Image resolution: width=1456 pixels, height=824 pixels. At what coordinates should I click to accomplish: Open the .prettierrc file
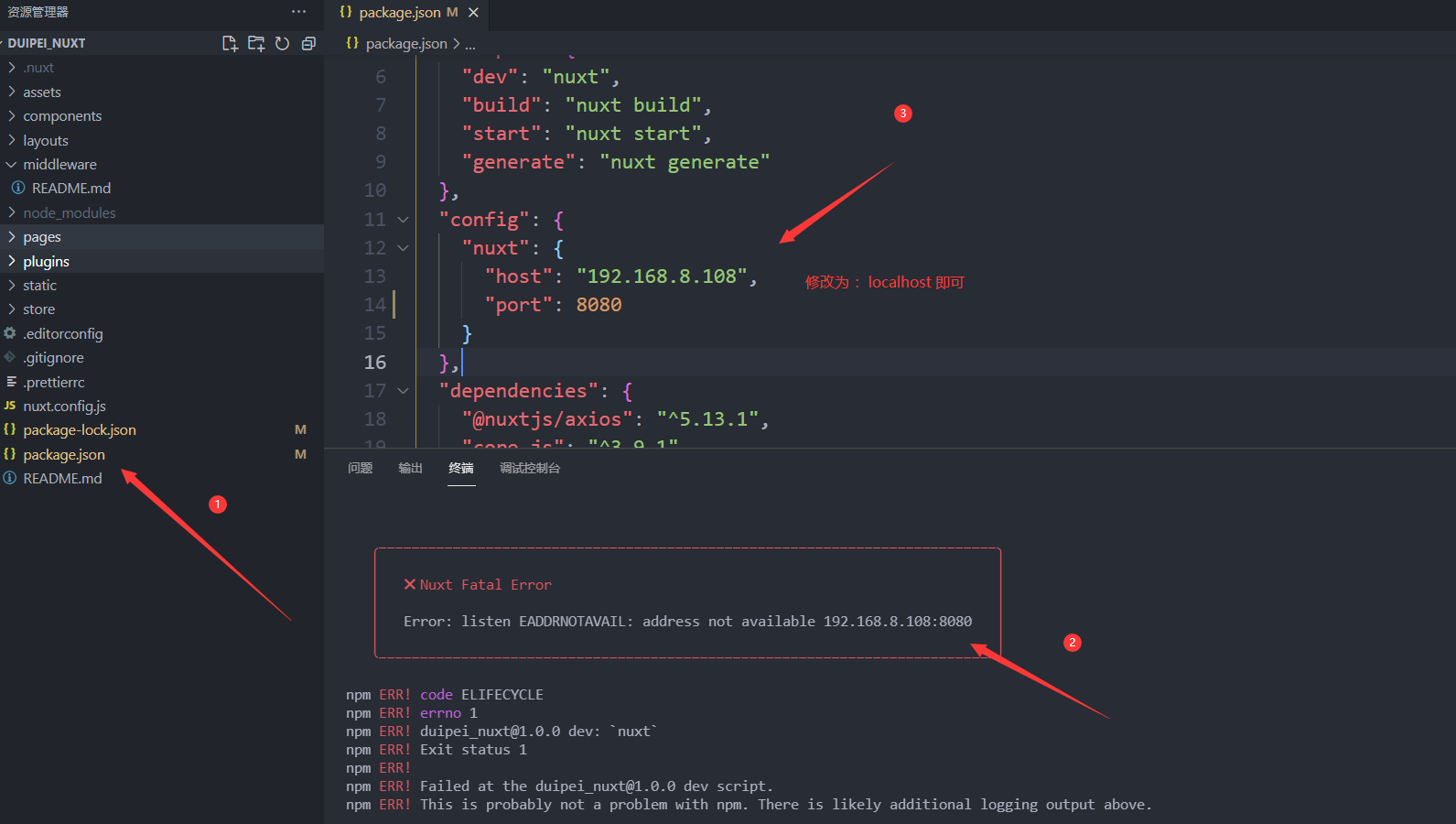(162, 382)
